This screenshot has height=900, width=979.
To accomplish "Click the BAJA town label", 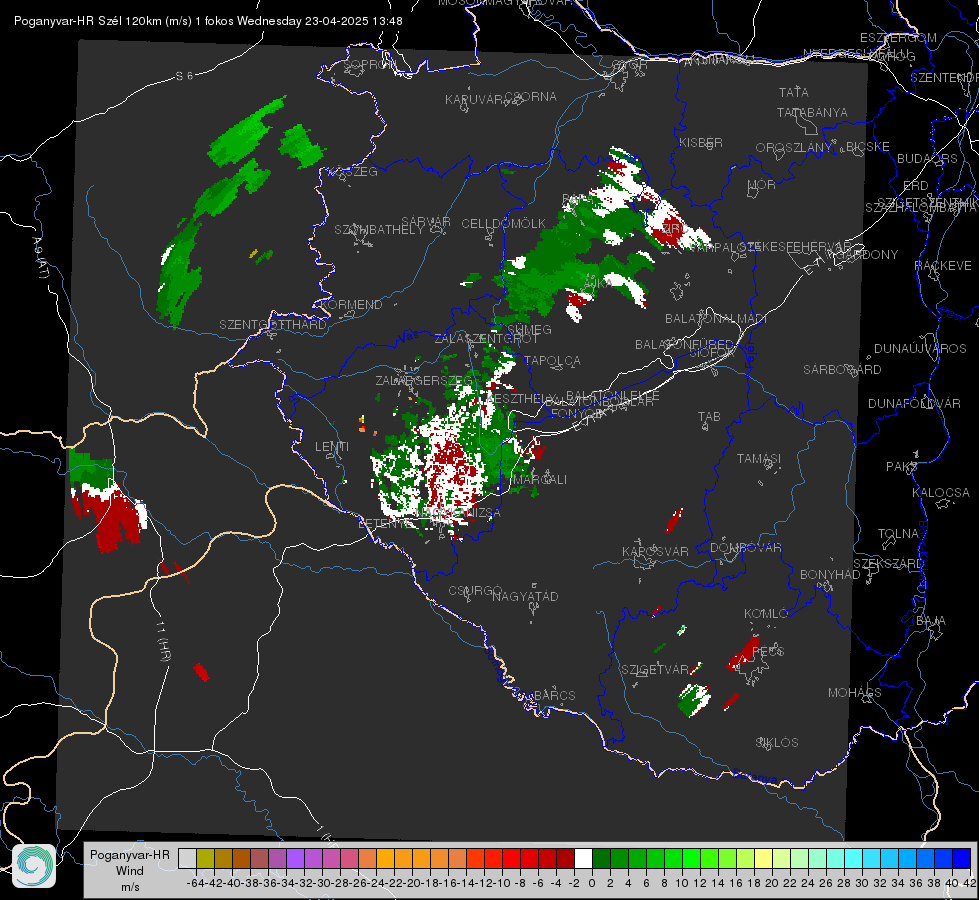I will coord(931,621).
